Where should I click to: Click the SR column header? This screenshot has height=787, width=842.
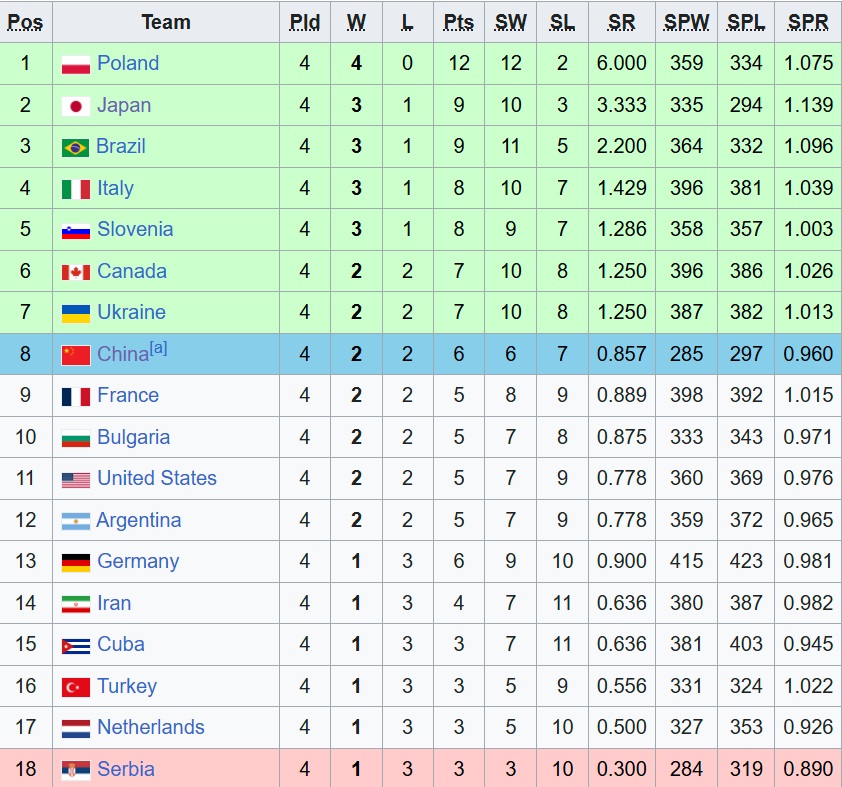pyautogui.click(x=621, y=23)
